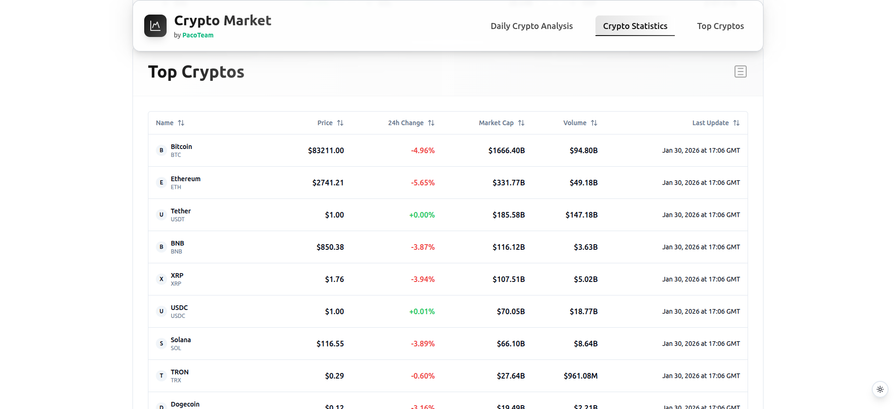This screenshot has height=409, width=896.
Task: Click the Solana coin icon
Action: (161, 344)
